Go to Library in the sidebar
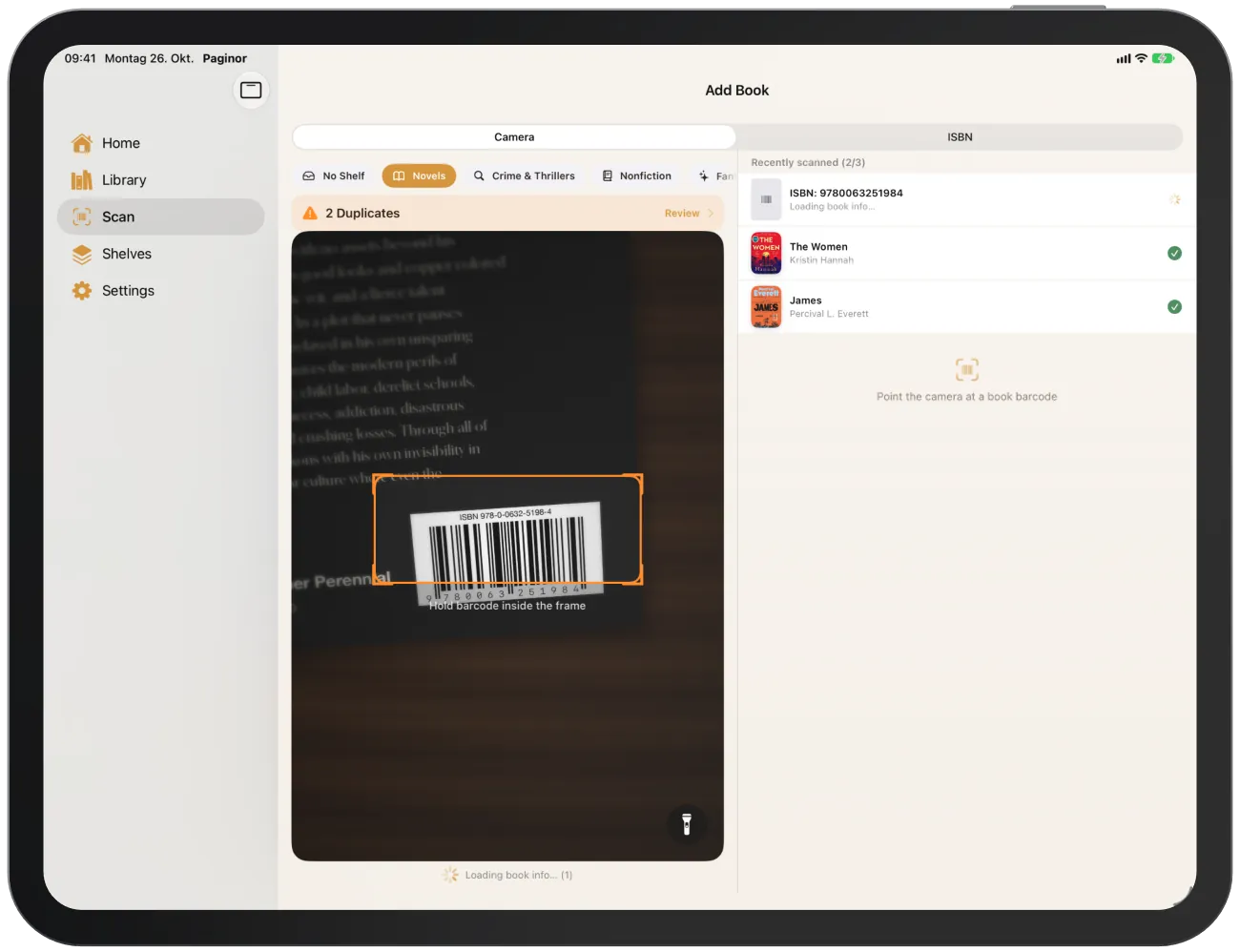Viewport: 1240px width, 952px height. coord(160,180)
